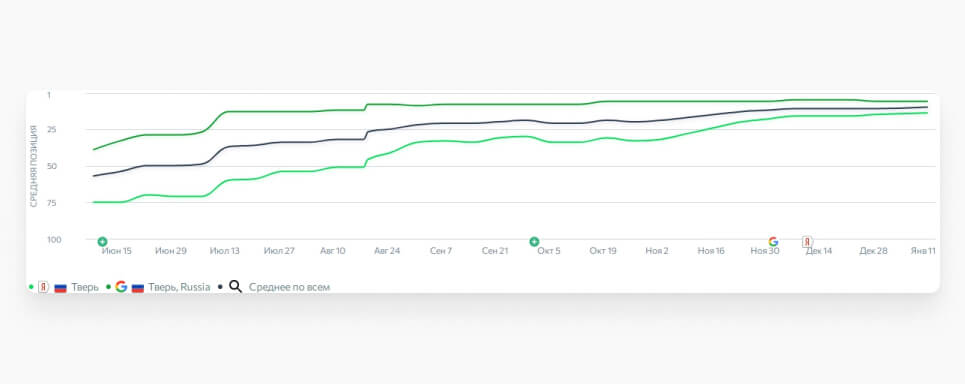Toggle the Yandex 'Тверь' legend label
Screen dimensions: 965x384
[x=85, y=287]
